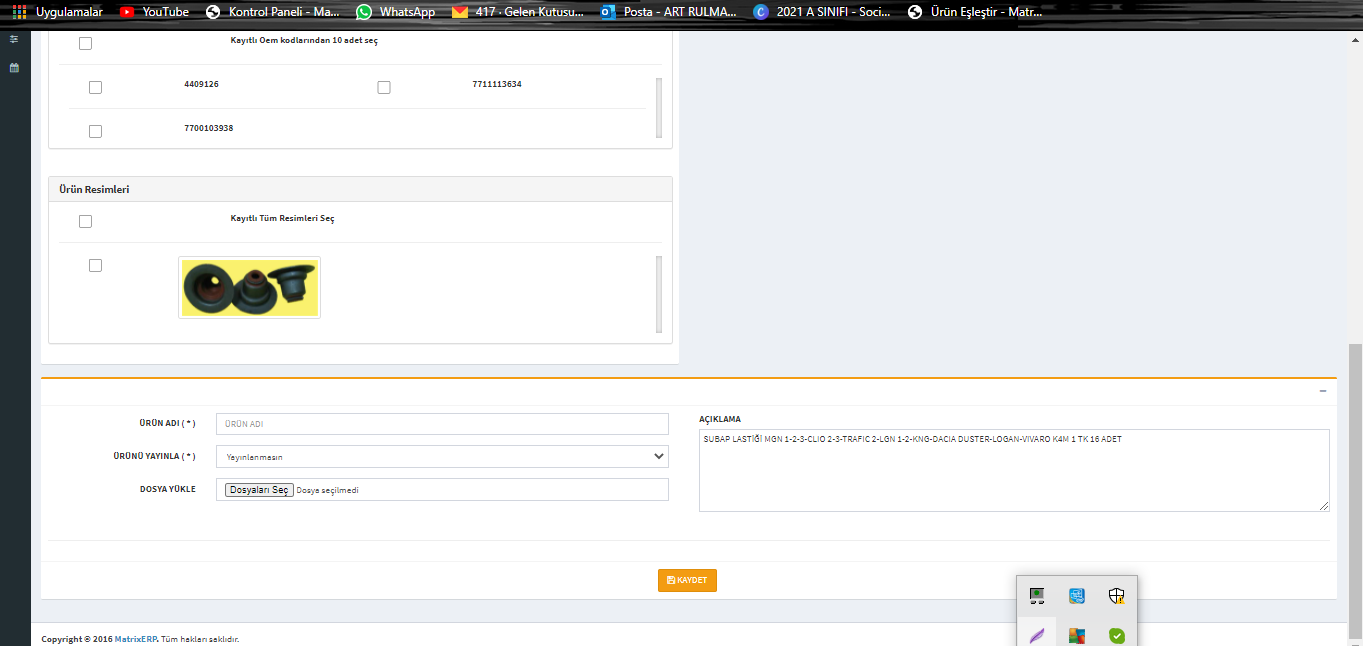
Task: Select the checkbox for OEM code 7700103938
Action: point(95,131)
